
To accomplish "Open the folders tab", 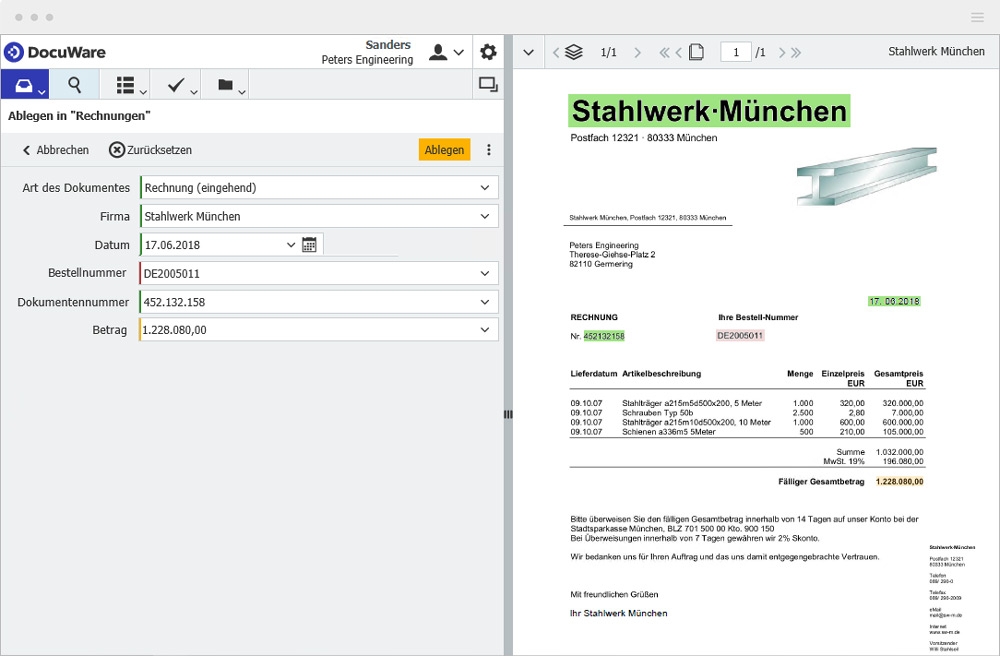I will [x=230, y=85].
